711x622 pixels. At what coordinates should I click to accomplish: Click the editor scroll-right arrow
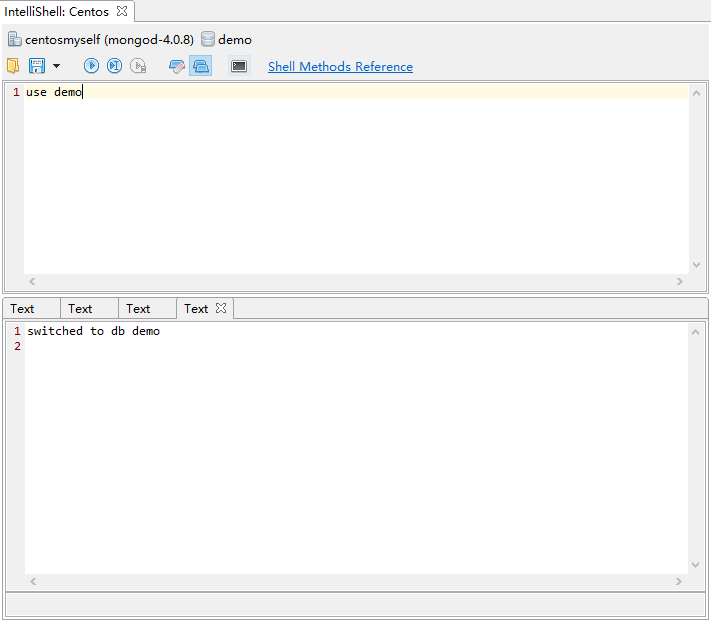tap(679, 281)
